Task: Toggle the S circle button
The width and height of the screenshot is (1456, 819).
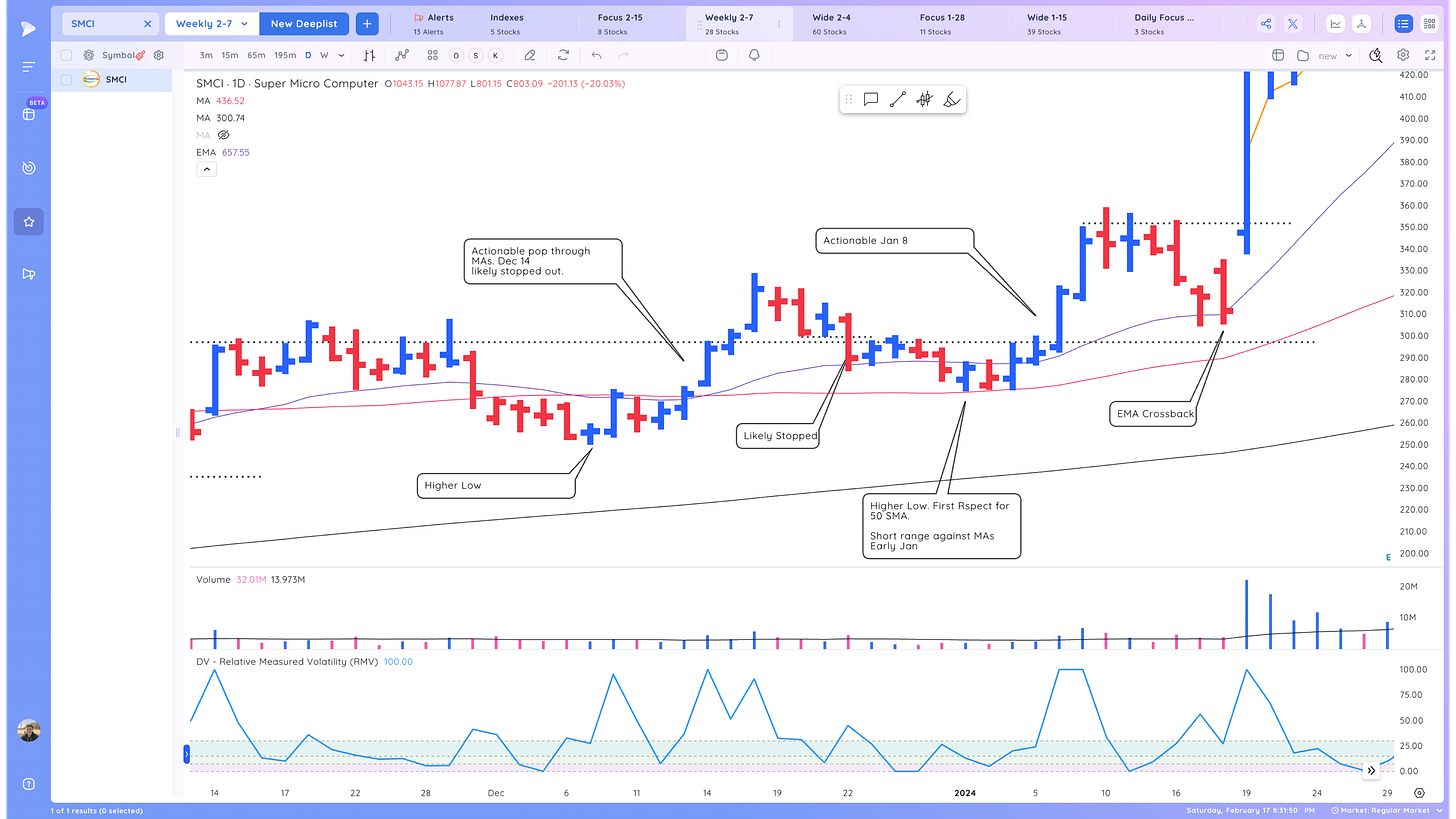Action: click(x=475, y=56)
